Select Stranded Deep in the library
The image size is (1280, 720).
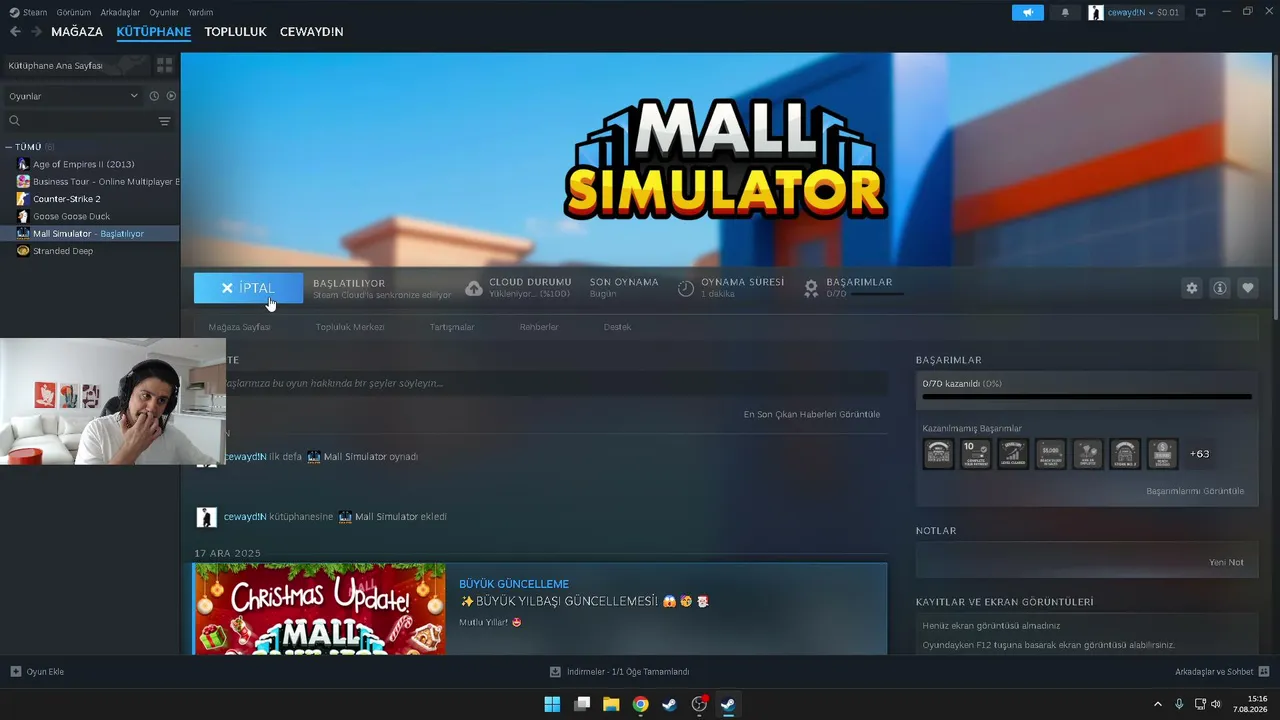(90, 251)
